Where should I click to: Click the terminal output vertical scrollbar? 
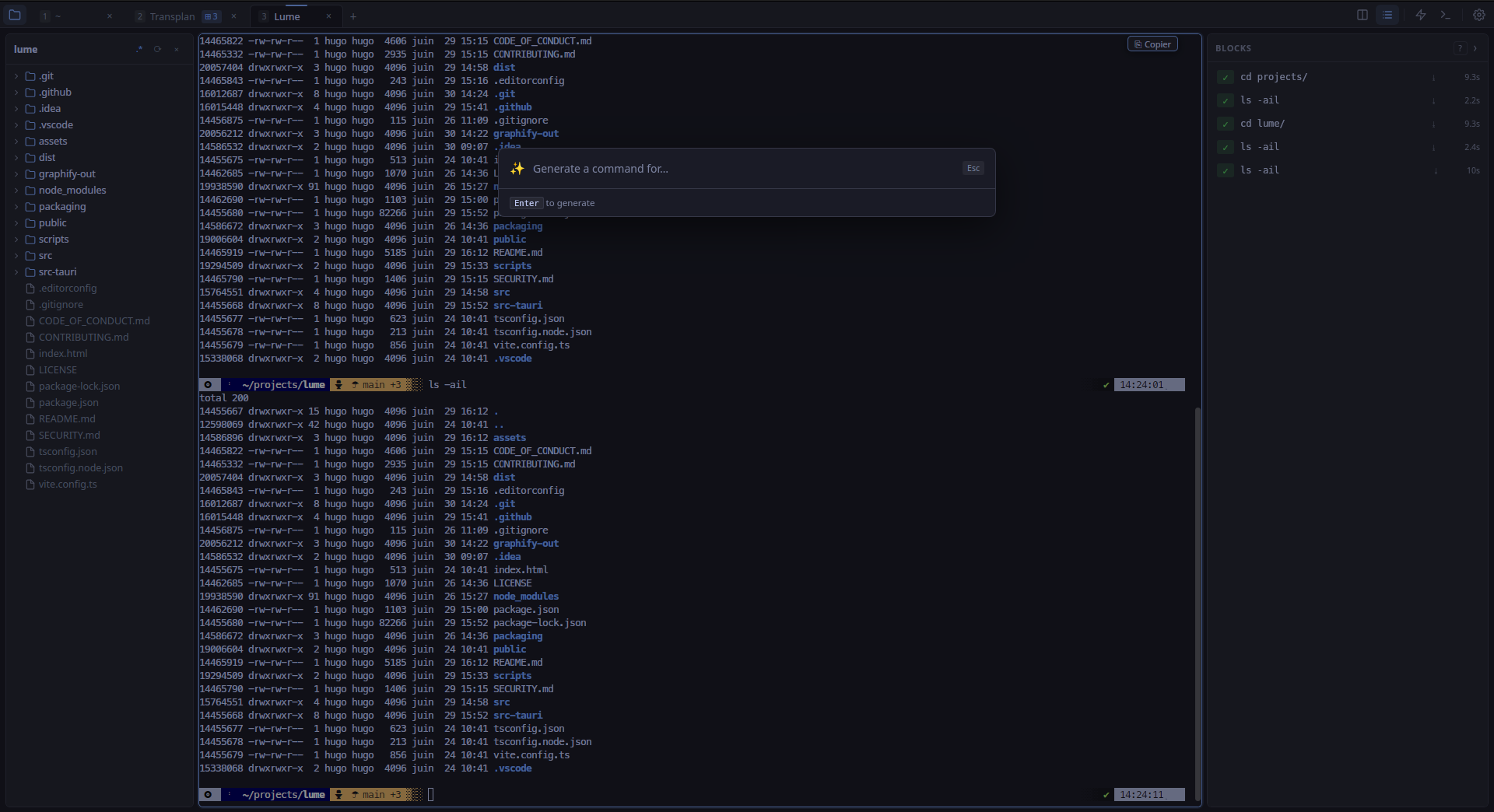1198,603
